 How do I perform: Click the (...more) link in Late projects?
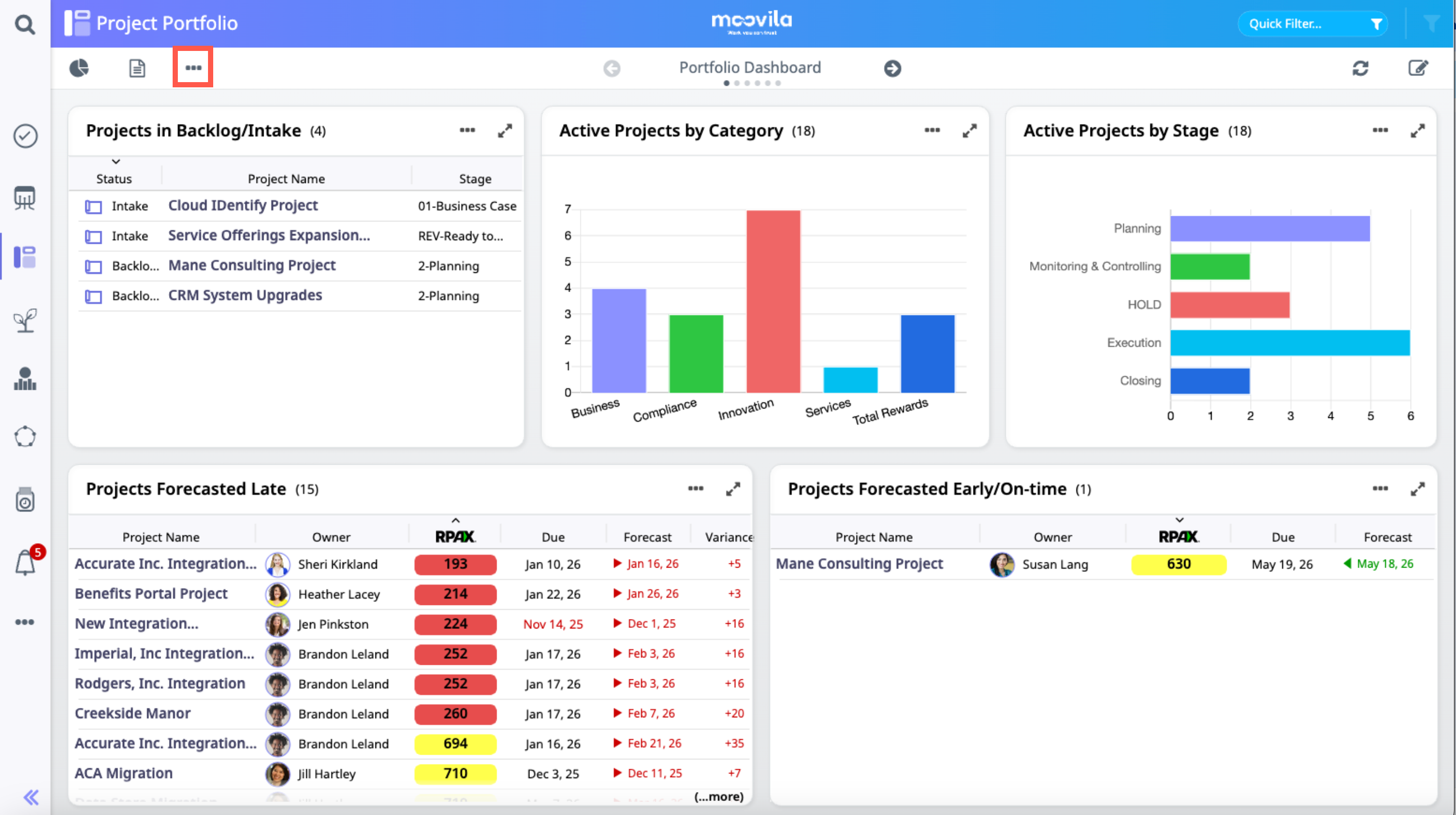719,796
